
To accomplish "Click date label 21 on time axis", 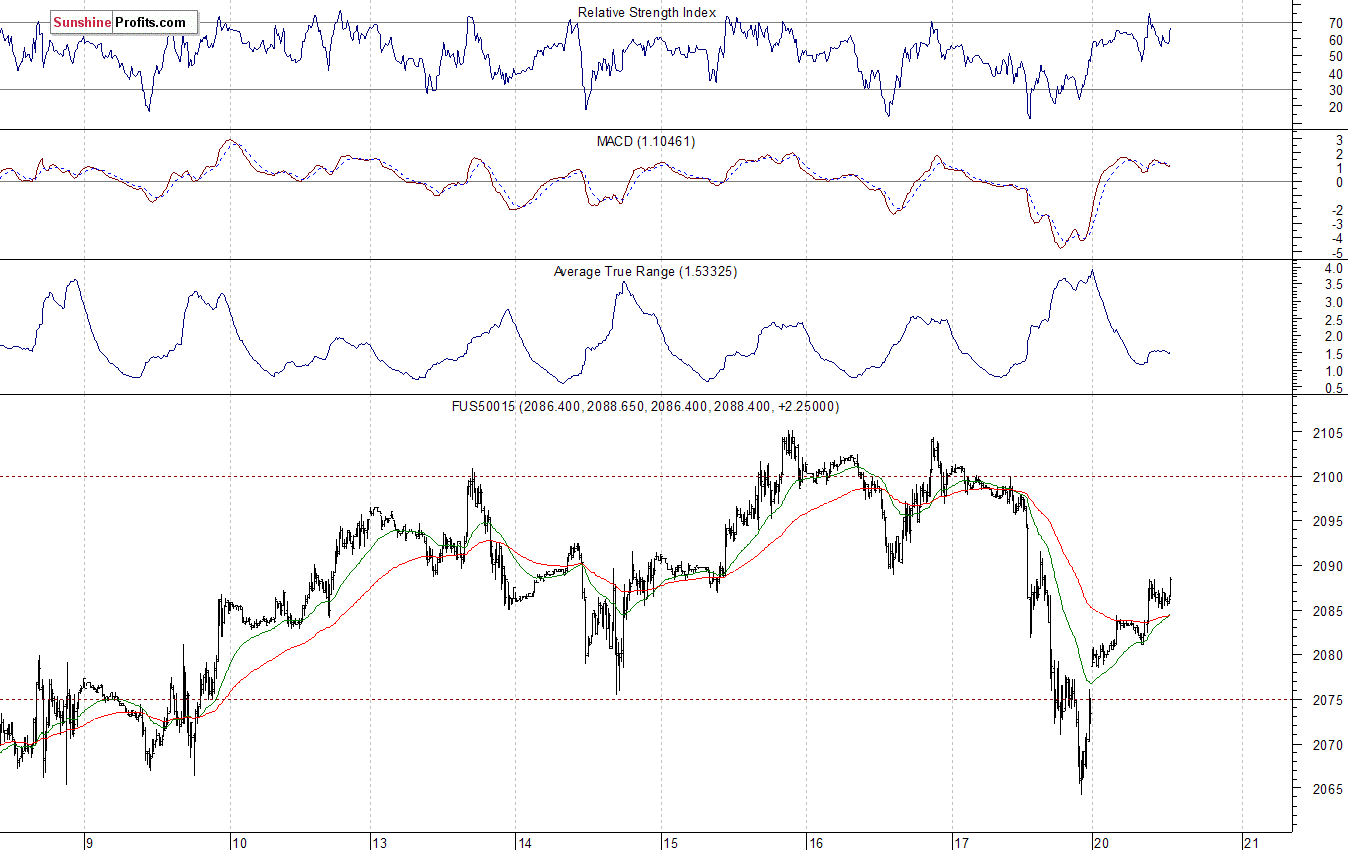I will click(1249, 842).
